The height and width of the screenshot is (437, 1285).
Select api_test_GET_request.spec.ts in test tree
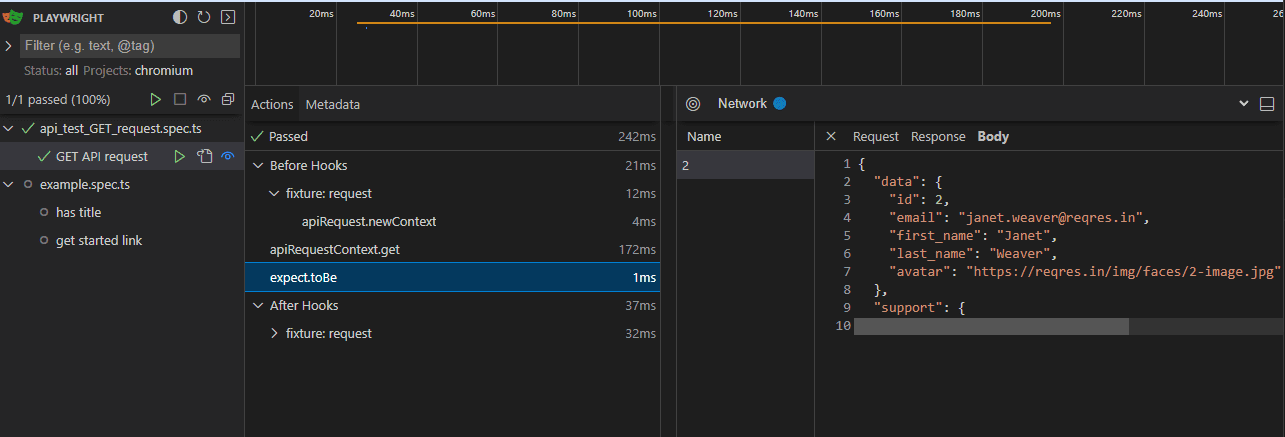121,128
